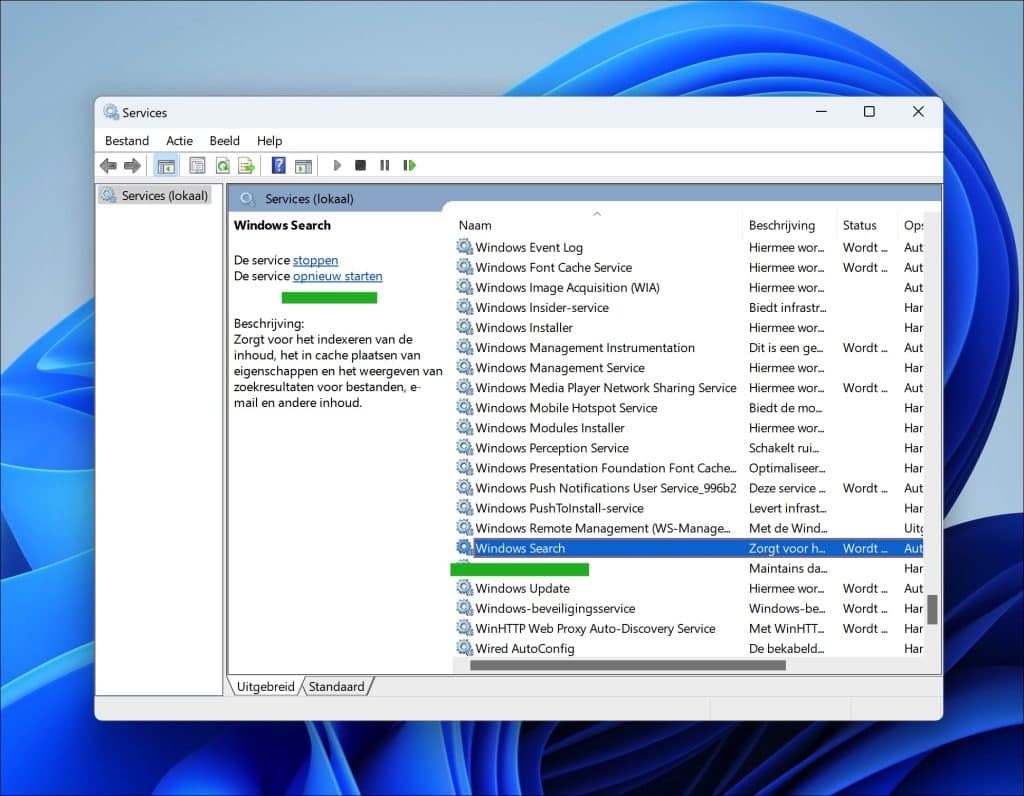The height and width of the screenshot is (796, 1024).
Task: Click the gear icon of Windows Update
Action: click(x=464, y=588)
